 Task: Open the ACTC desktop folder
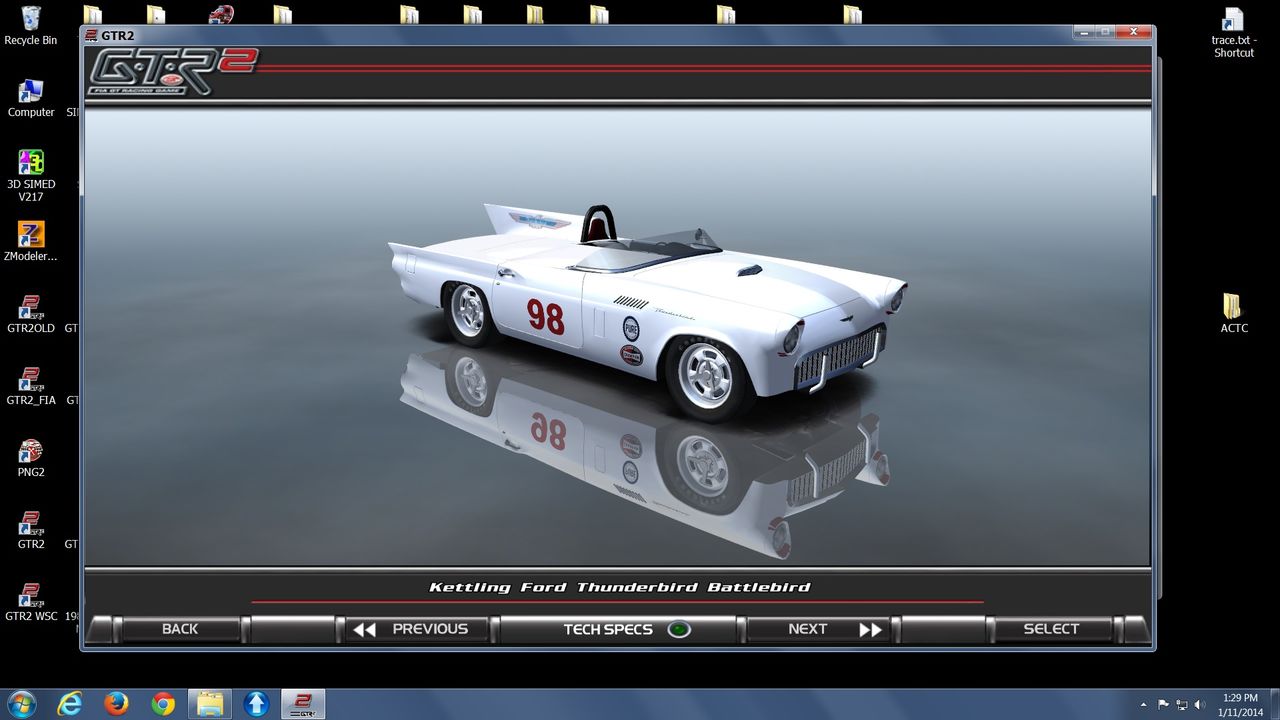click(x=1233, y=313)
